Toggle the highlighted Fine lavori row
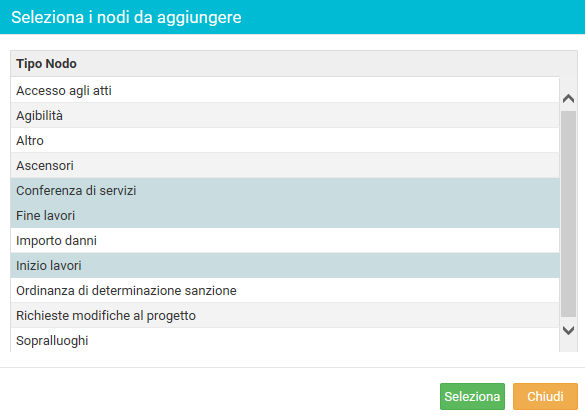The width and height of the screenshot is (585, 419). pos(285,215)
